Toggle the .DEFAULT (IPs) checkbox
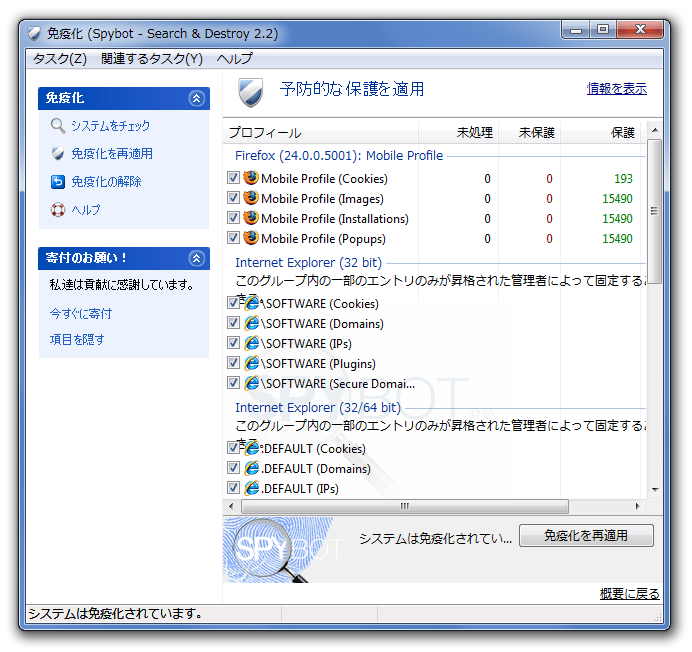This screenshot has width=692, height=652. pos(233,488)
